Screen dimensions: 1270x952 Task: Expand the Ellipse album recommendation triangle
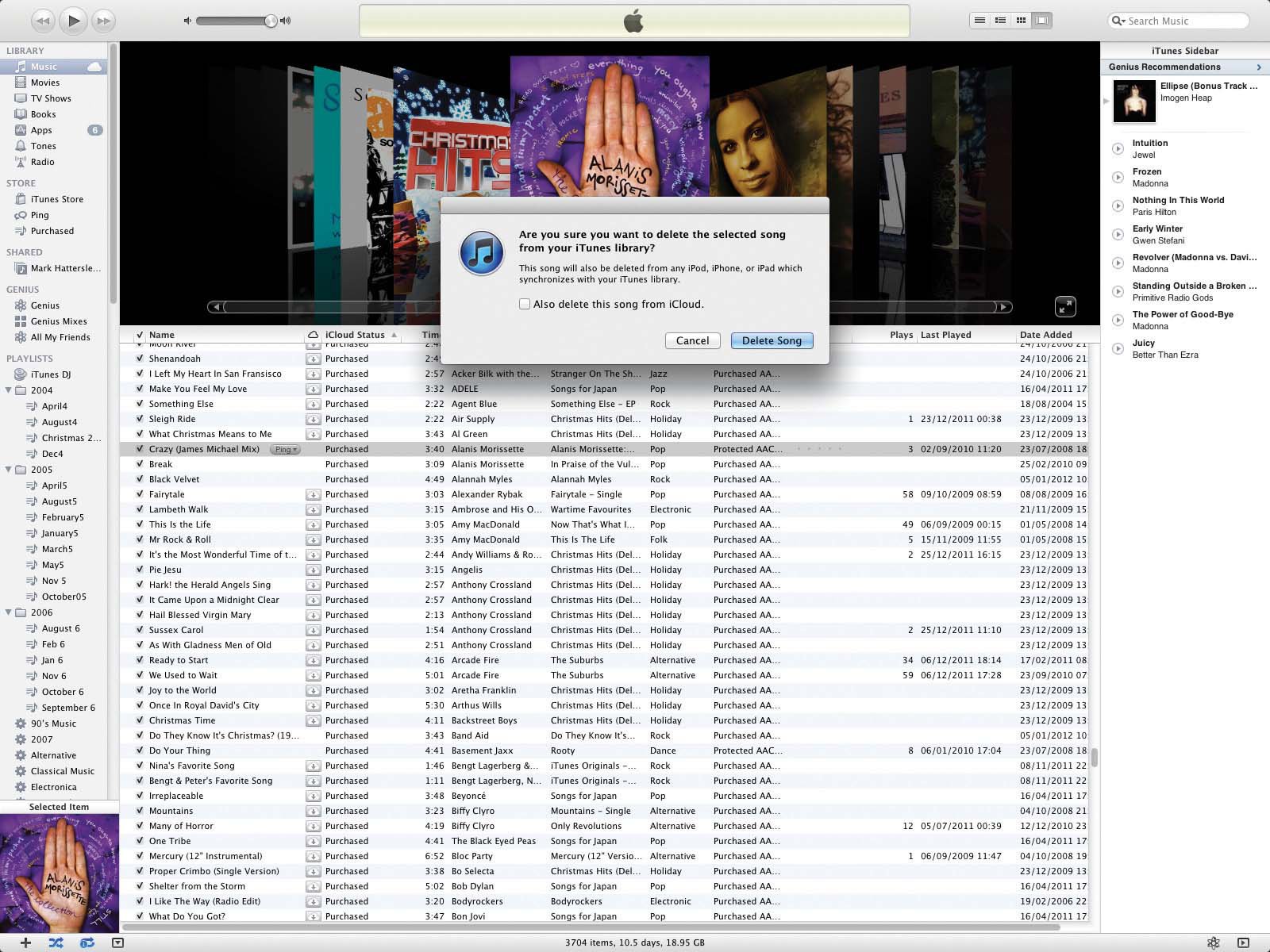[1106, 101]
